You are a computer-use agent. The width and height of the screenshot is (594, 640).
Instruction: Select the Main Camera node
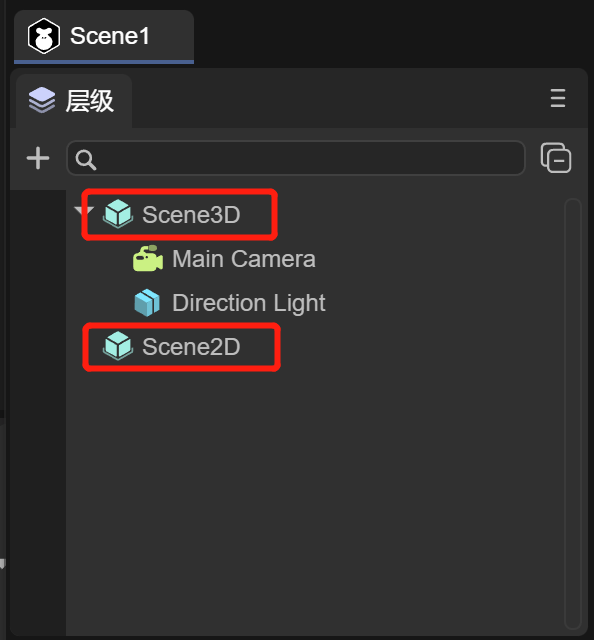pos(244,259)
